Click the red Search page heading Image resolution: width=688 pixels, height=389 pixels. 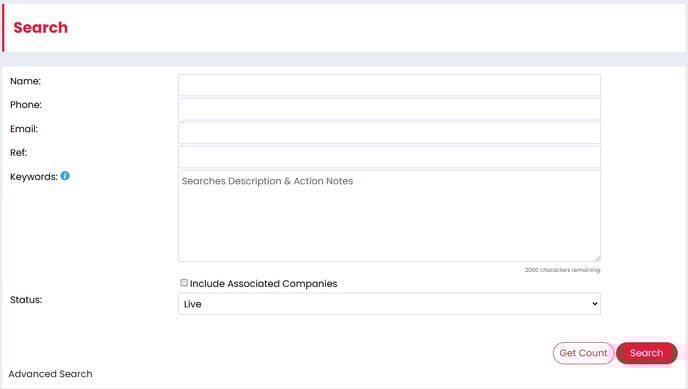tap(41, 28)
